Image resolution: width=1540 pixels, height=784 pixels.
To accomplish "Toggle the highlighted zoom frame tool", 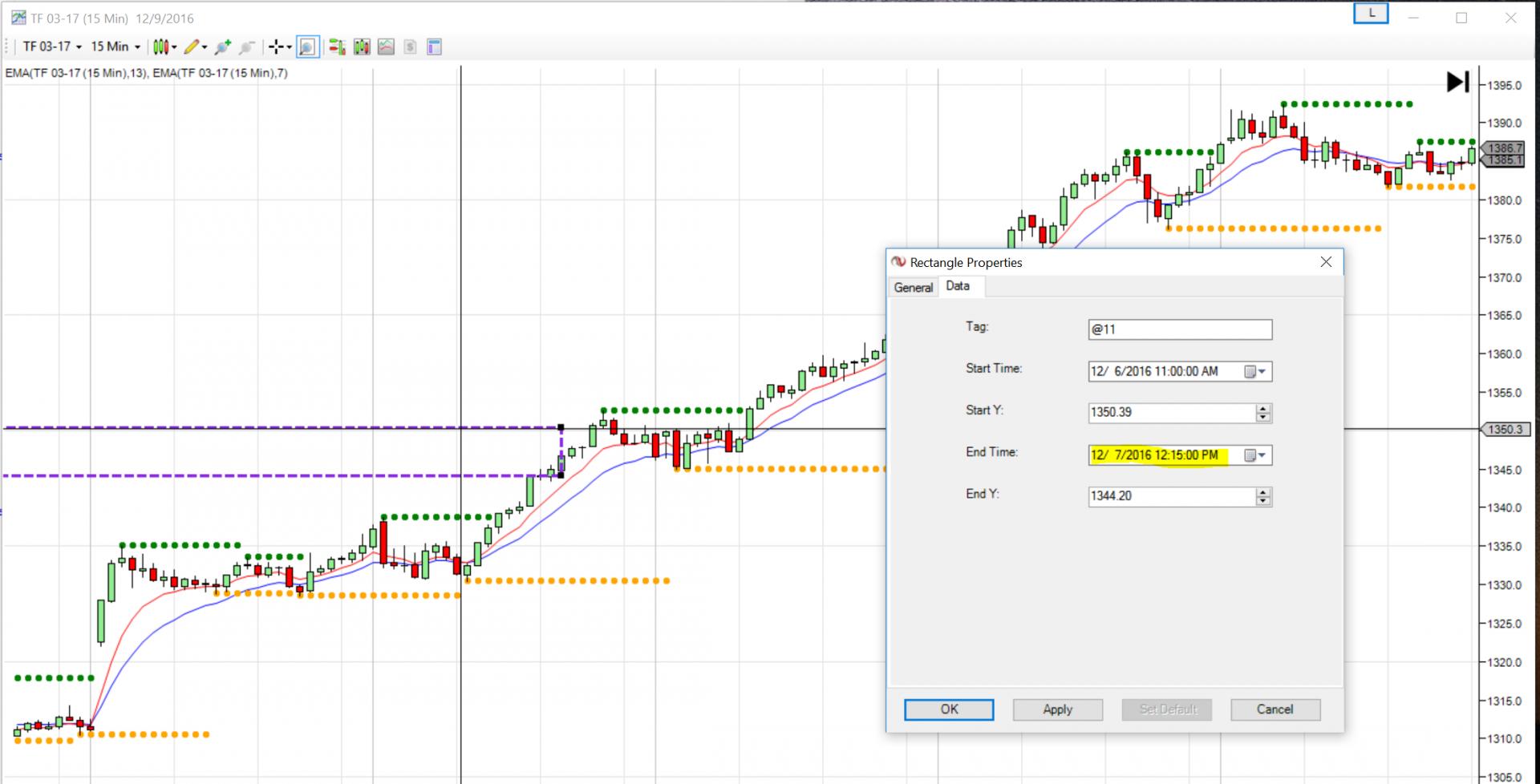I will [x=307, y=47].
